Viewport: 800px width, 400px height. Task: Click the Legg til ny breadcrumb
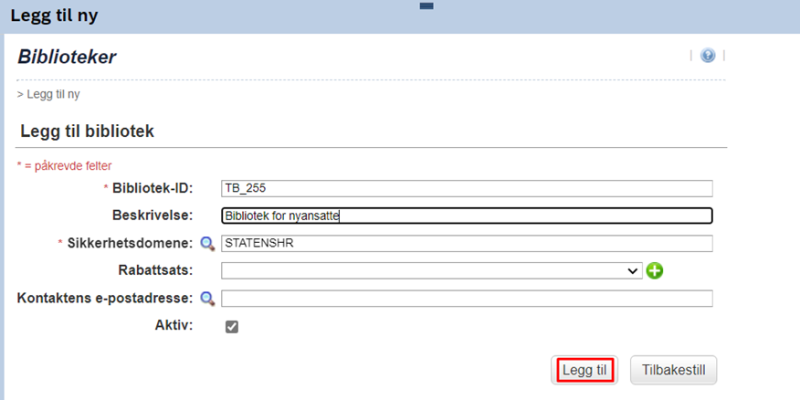pyautogui.click(x=48, y=94)
